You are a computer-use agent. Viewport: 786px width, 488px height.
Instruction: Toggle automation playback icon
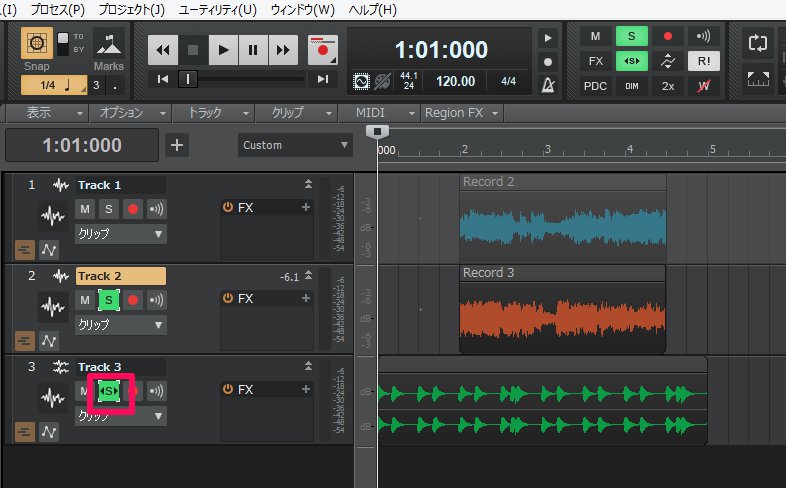[x=668, y=61]
